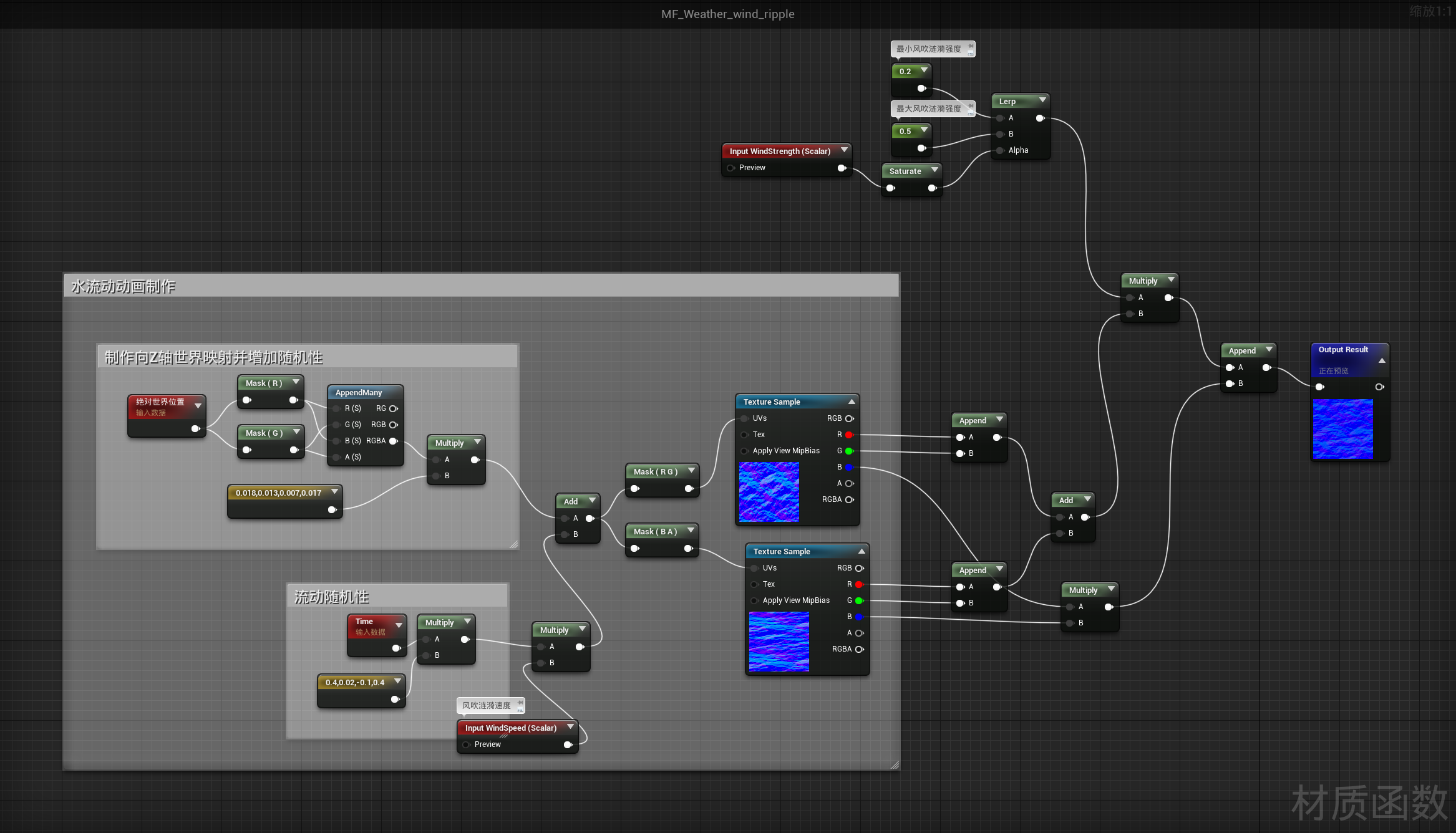
Task: Click the red R output pin of first Texture Sample
Action: pyautogui.click(x=849, y=435)
